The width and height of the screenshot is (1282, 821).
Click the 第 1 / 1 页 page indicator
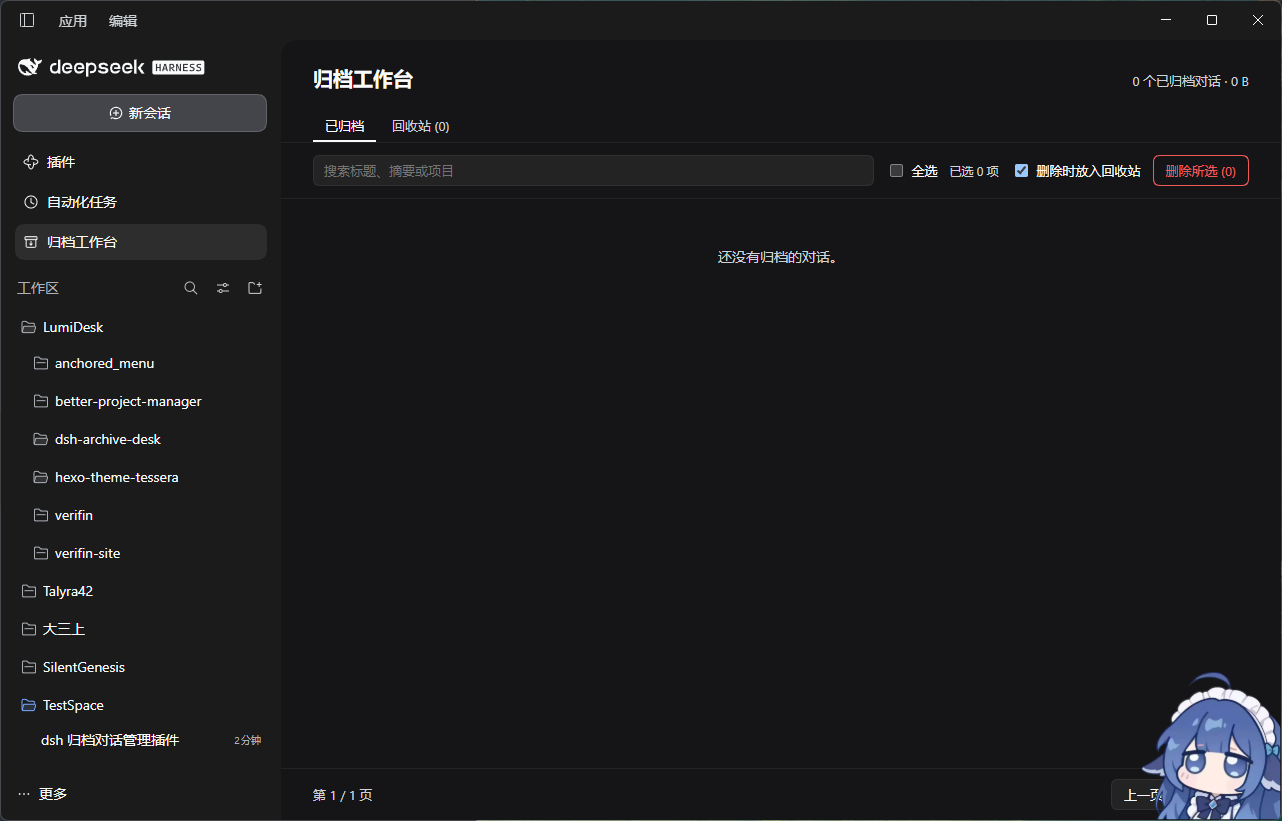tap(343, 795)
